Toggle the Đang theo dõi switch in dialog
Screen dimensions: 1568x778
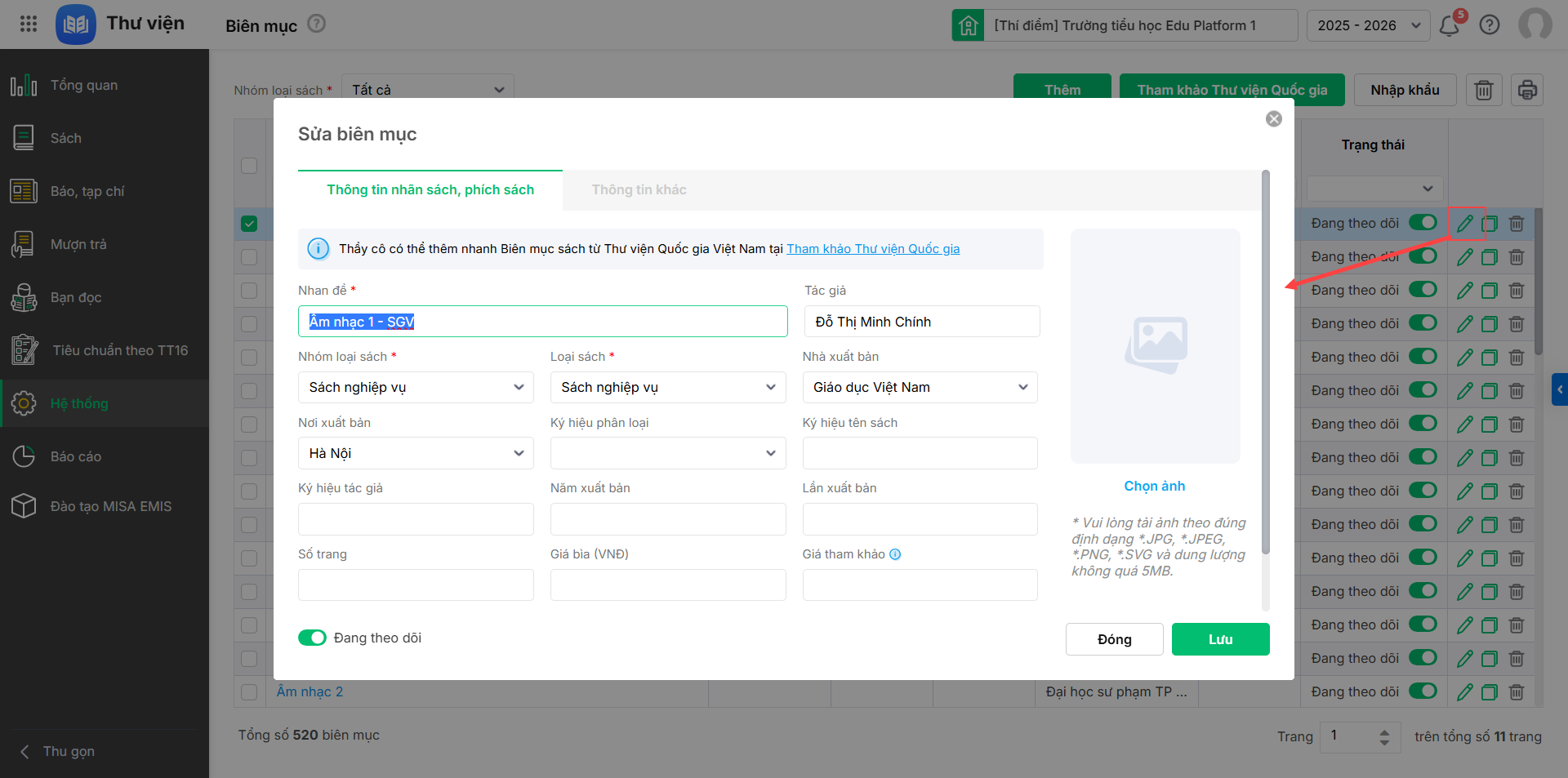(x=312, y=638)
